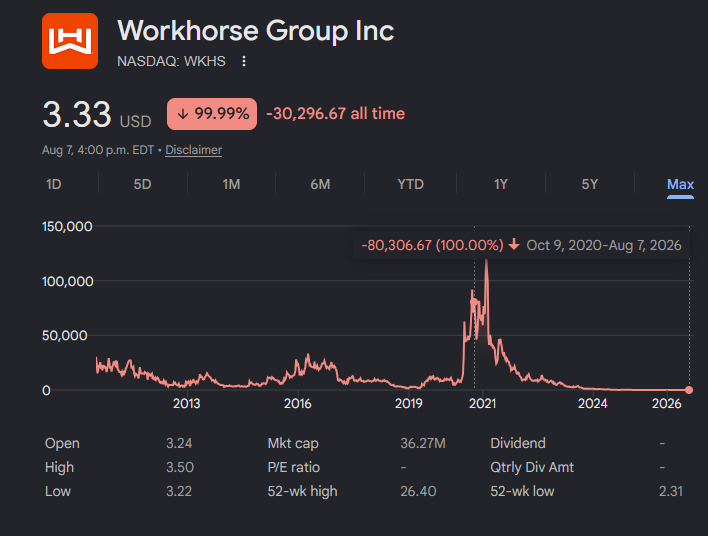Click the Open value 3.24

(x=179, y=443)
